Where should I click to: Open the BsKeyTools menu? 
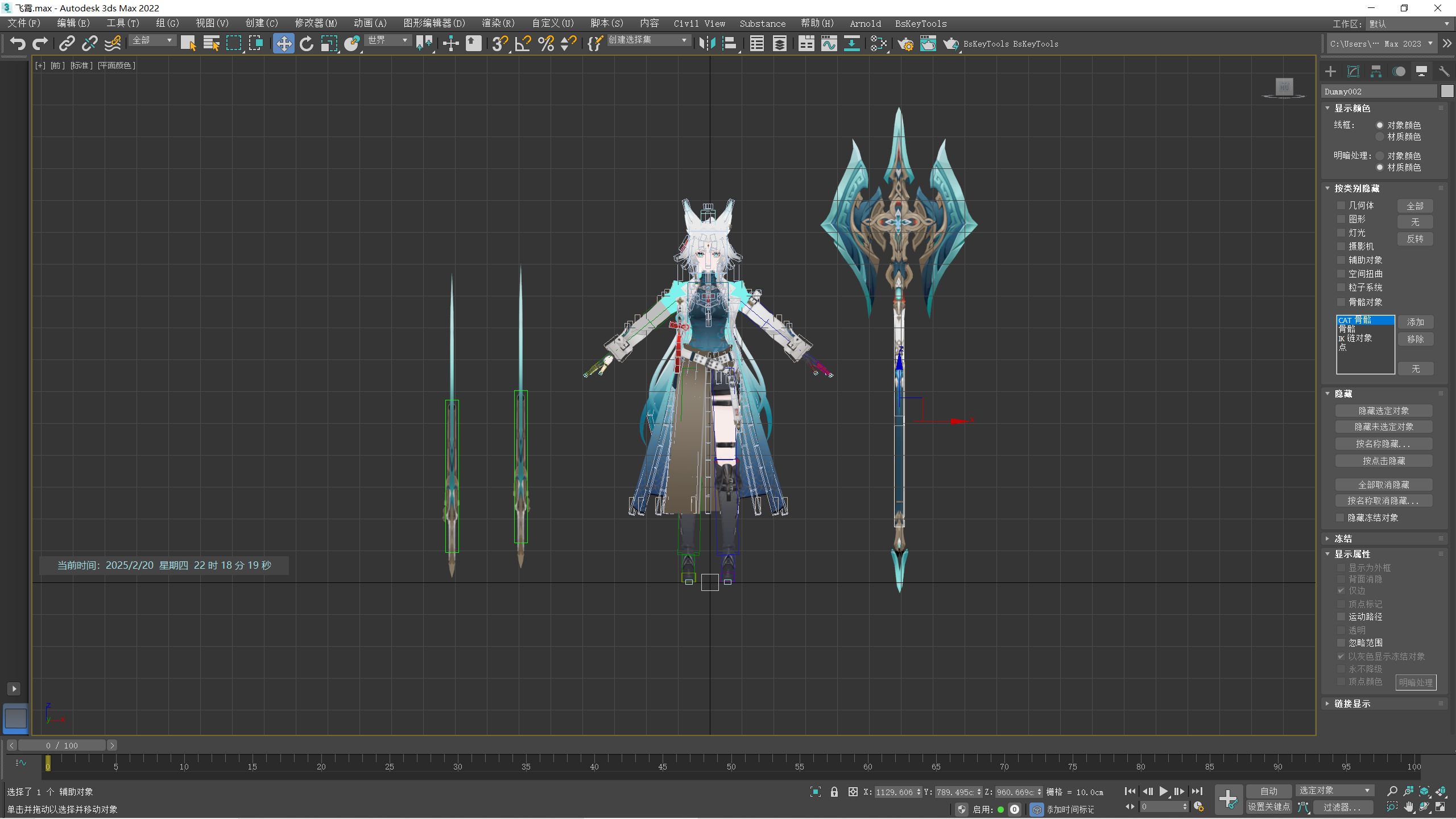point(921,24)
